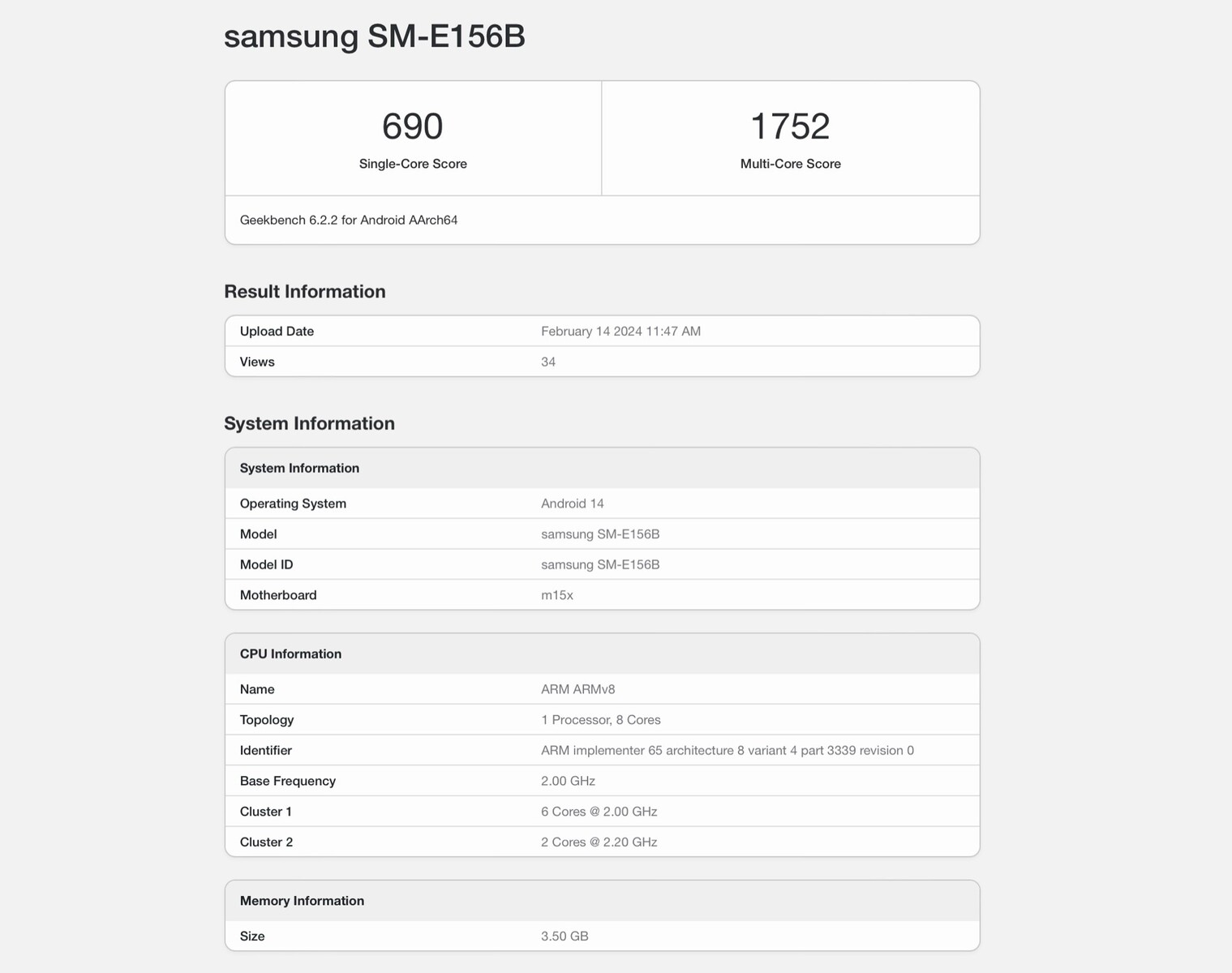The image size is (1232, 973).
Task: Click the Identifier value ARM implementer 65
Action: 728,751
